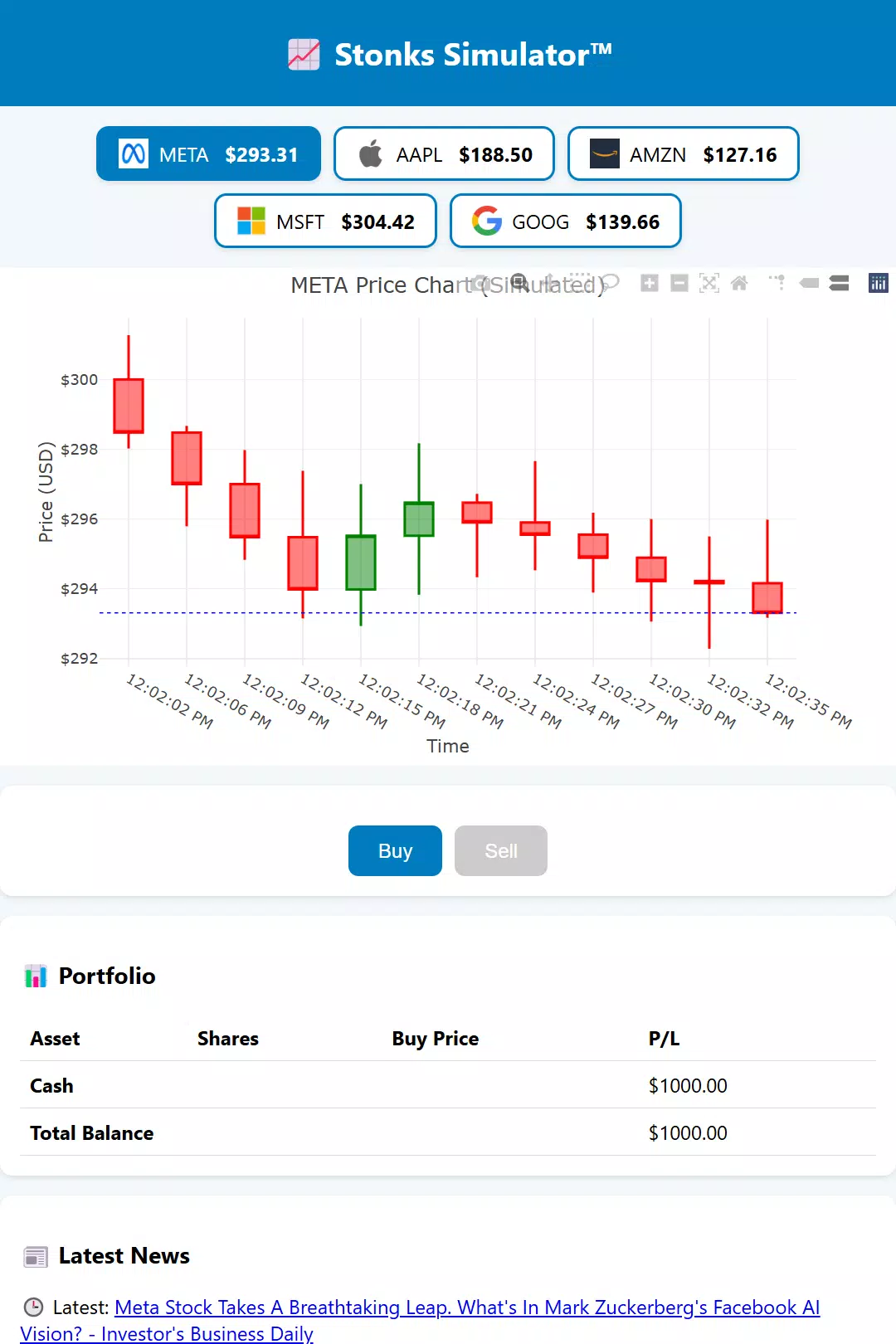Select the lasso select tool
The image size is (896, 1344).
coord(610,282)
